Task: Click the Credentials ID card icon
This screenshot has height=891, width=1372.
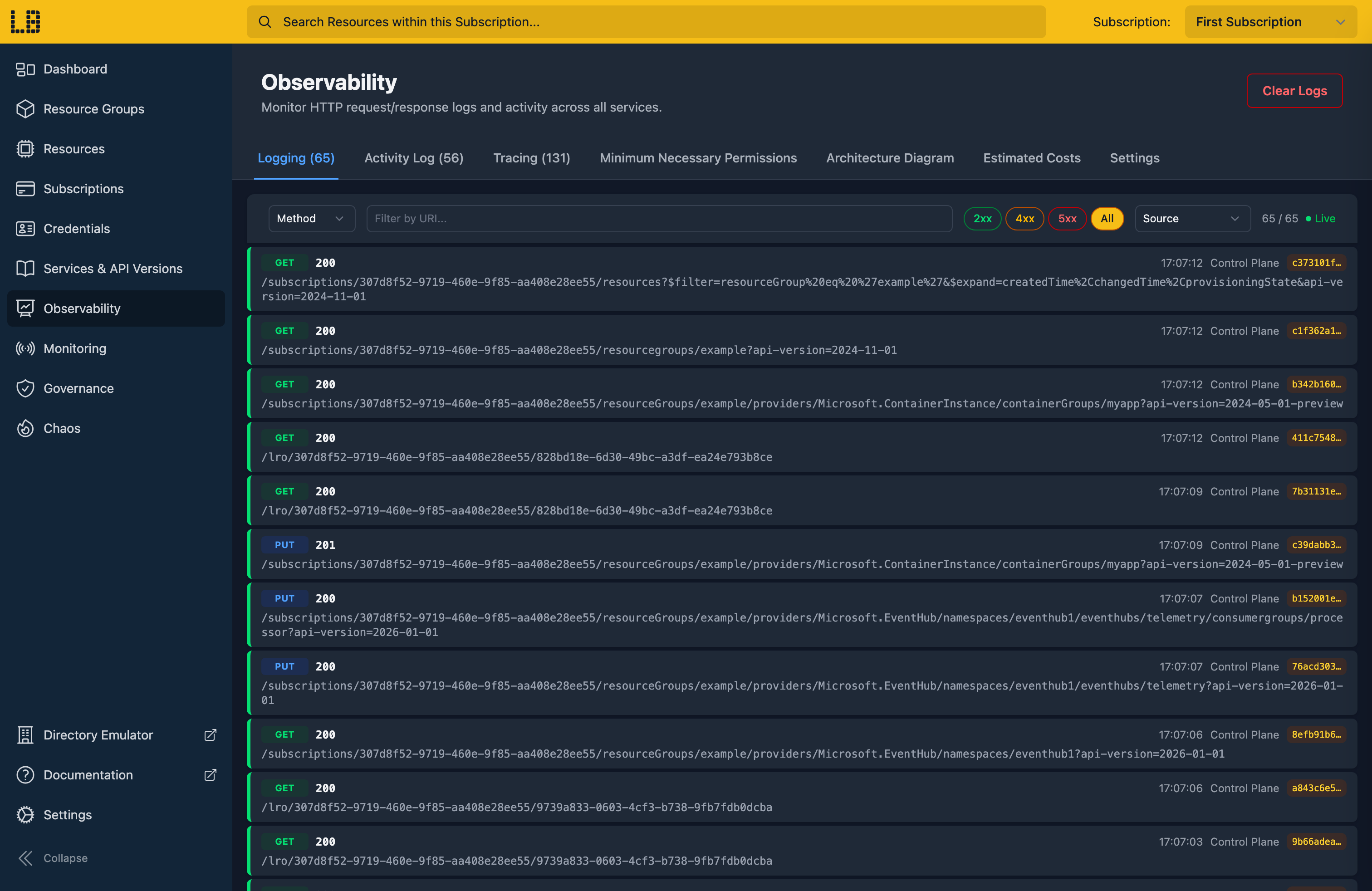Action: pyautogui.click(x=25, y=229)
